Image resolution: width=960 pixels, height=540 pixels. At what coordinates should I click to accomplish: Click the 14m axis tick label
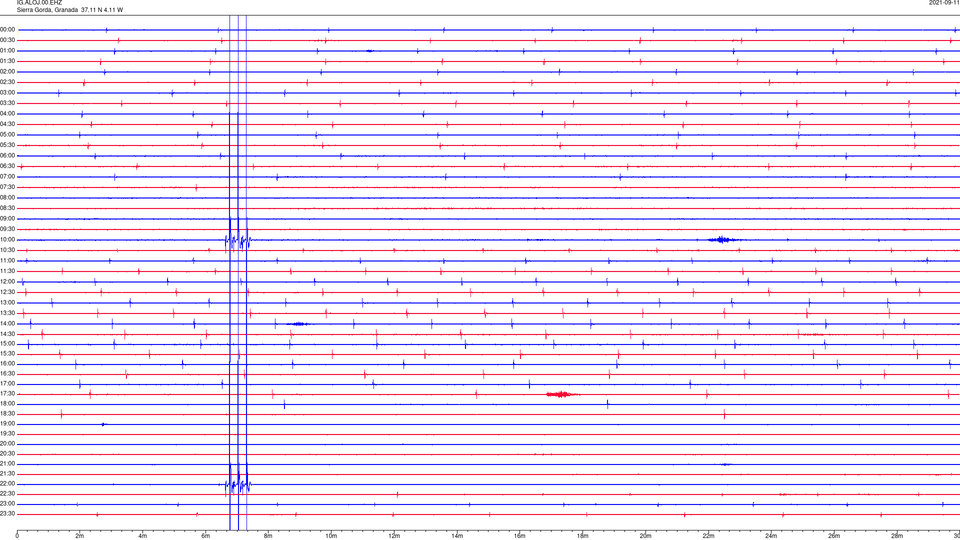point(457,536)
